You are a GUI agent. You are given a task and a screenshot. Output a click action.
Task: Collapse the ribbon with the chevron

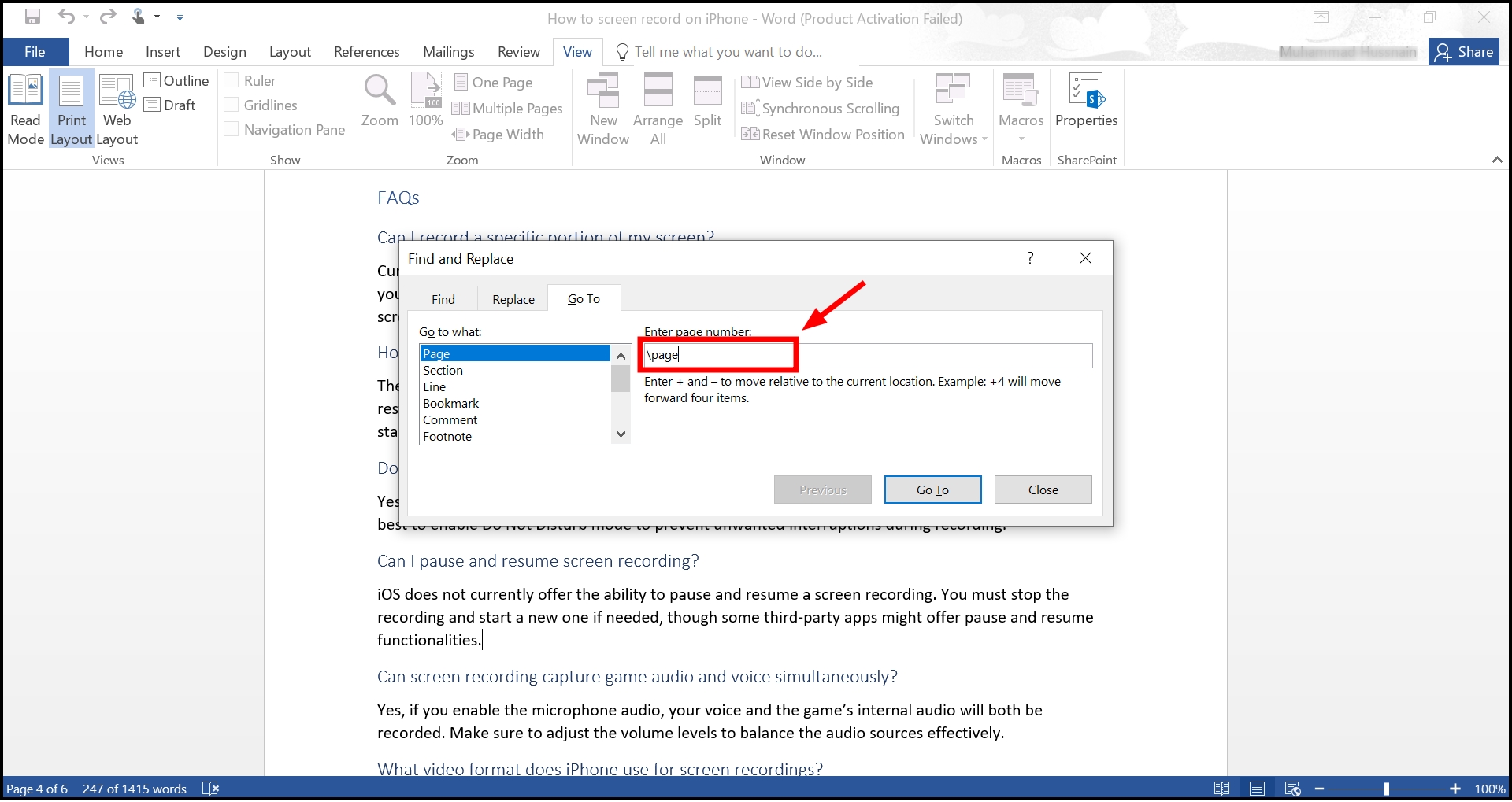1496,160
